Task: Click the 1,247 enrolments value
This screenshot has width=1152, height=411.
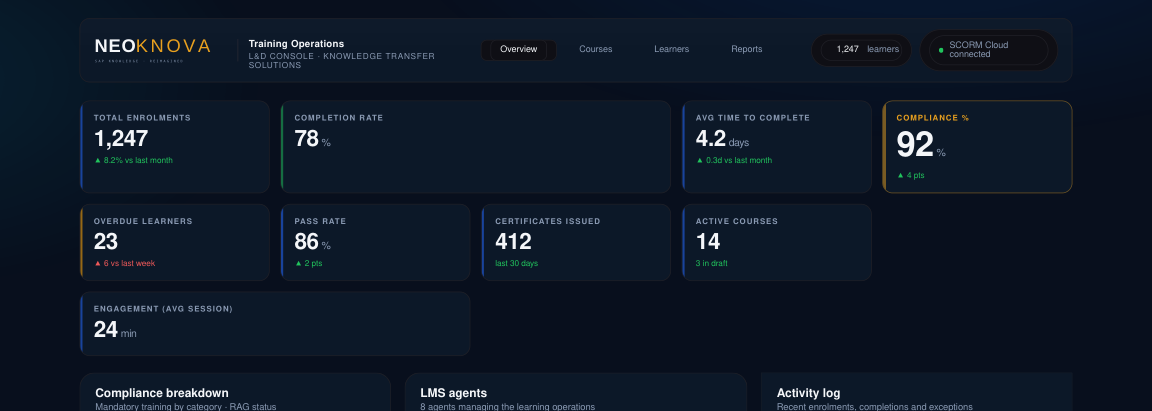Action: click(x=121, y=138)
